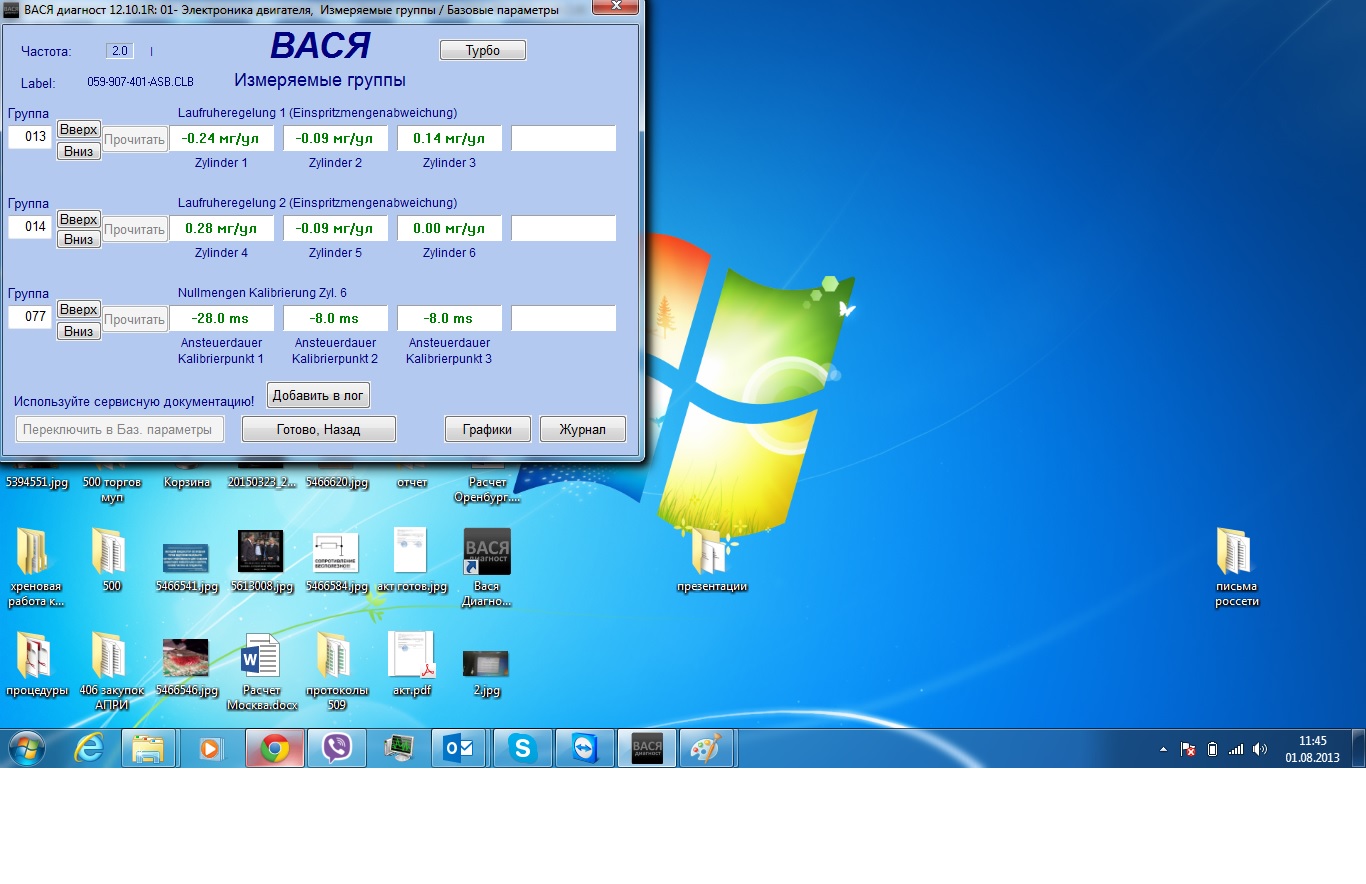Click the Viber icon in the taskbar

pos(336,748)
